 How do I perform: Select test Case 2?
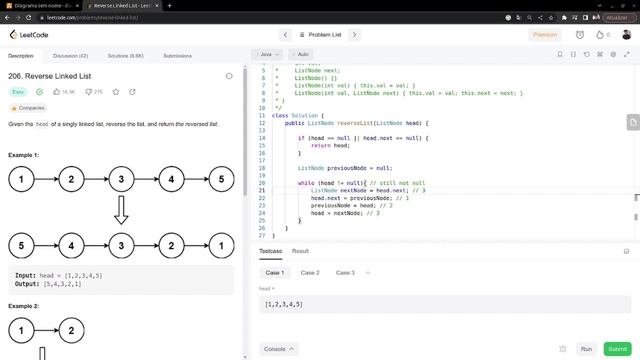tap(310, 273)
